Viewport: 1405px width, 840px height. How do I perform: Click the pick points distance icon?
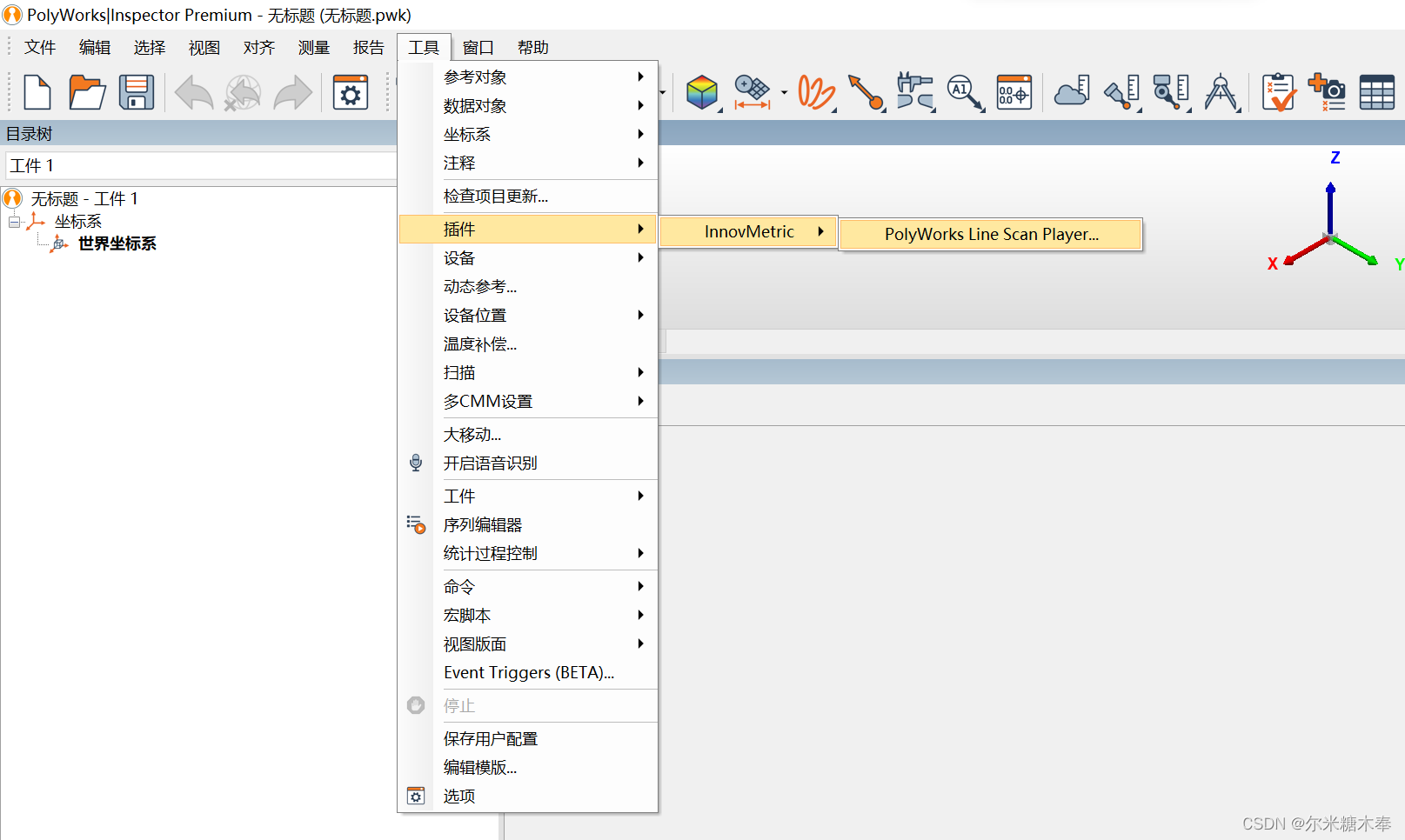click(753, 92)
